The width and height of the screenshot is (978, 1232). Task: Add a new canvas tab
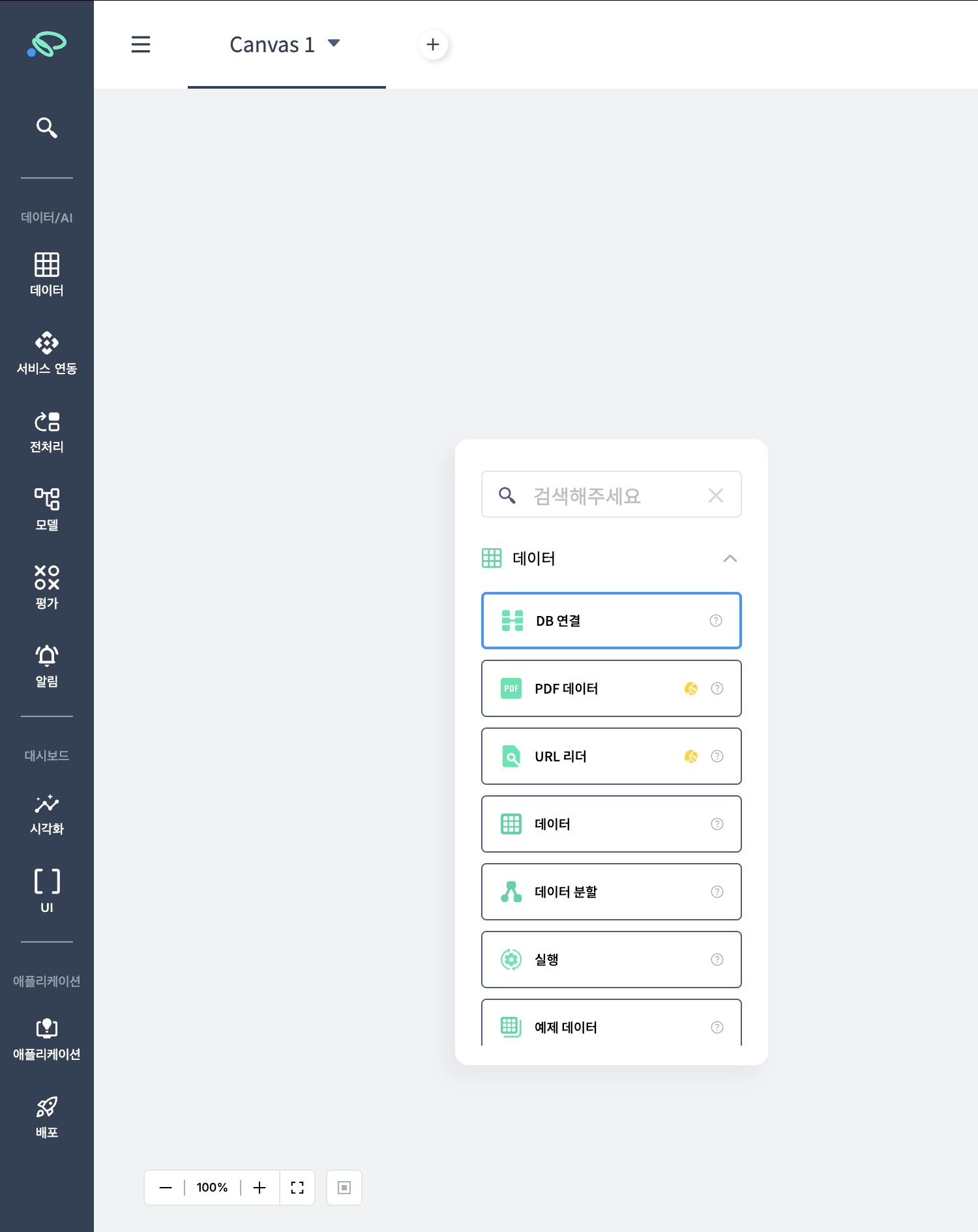(x=433, y=44)
